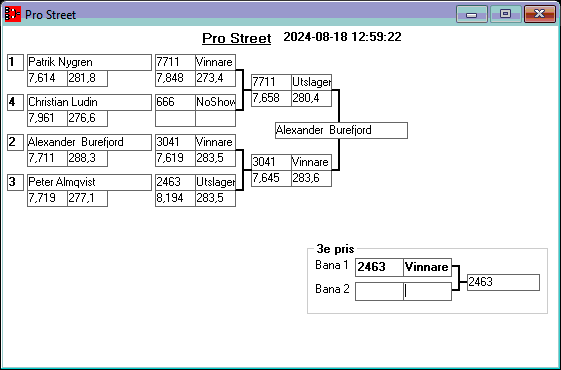This screenshot has height=370, width=561.
Task: Select seed number 2 box
Action: (x=15, y=142)
